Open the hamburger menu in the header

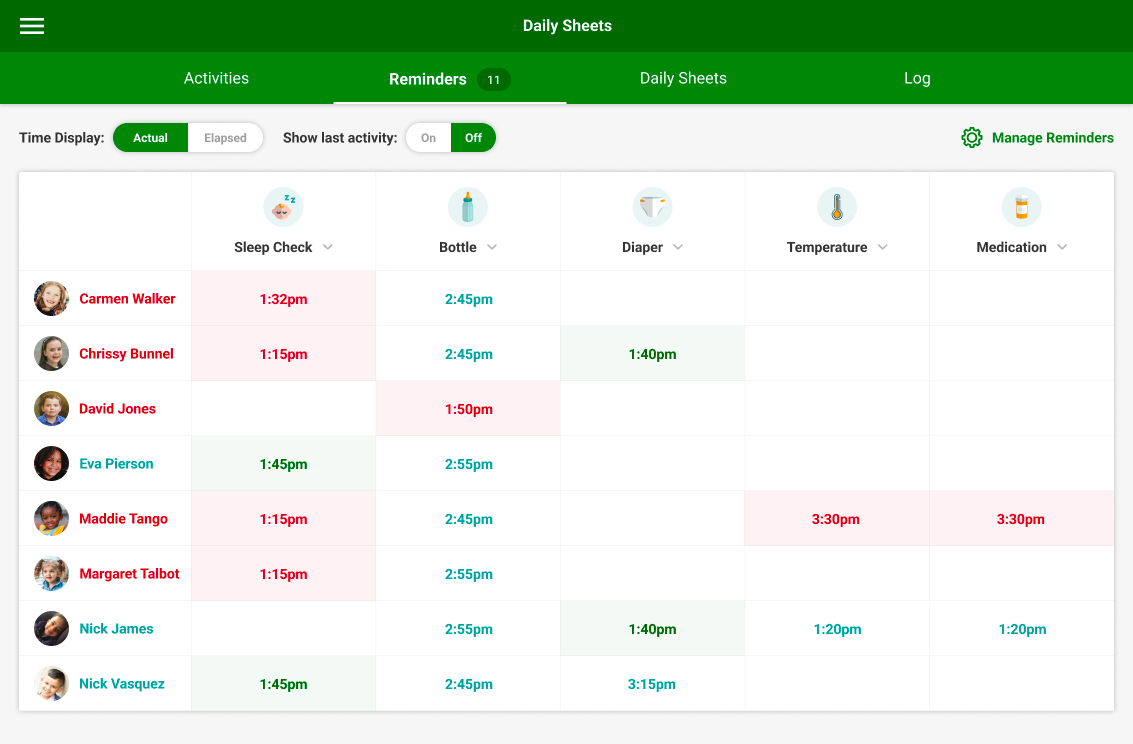(x=31, y=26)
